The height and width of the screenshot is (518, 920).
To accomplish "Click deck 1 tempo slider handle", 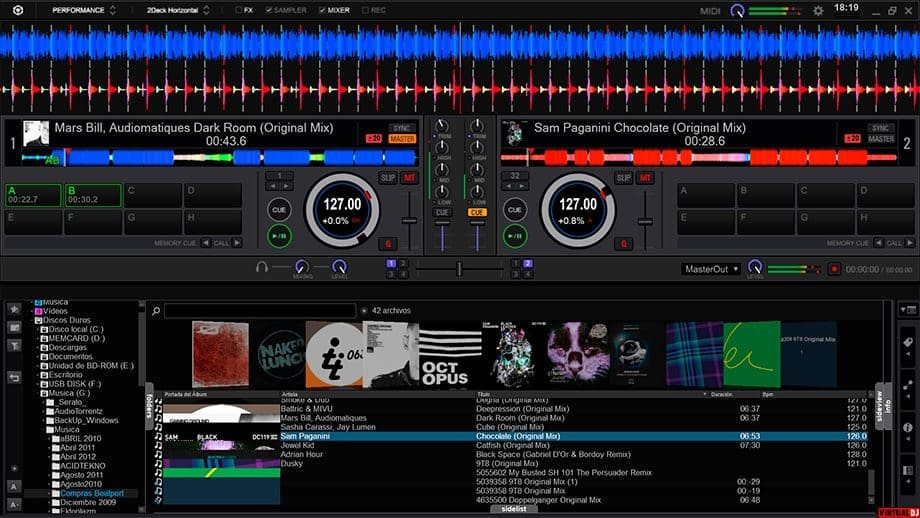I will (409, 221).
